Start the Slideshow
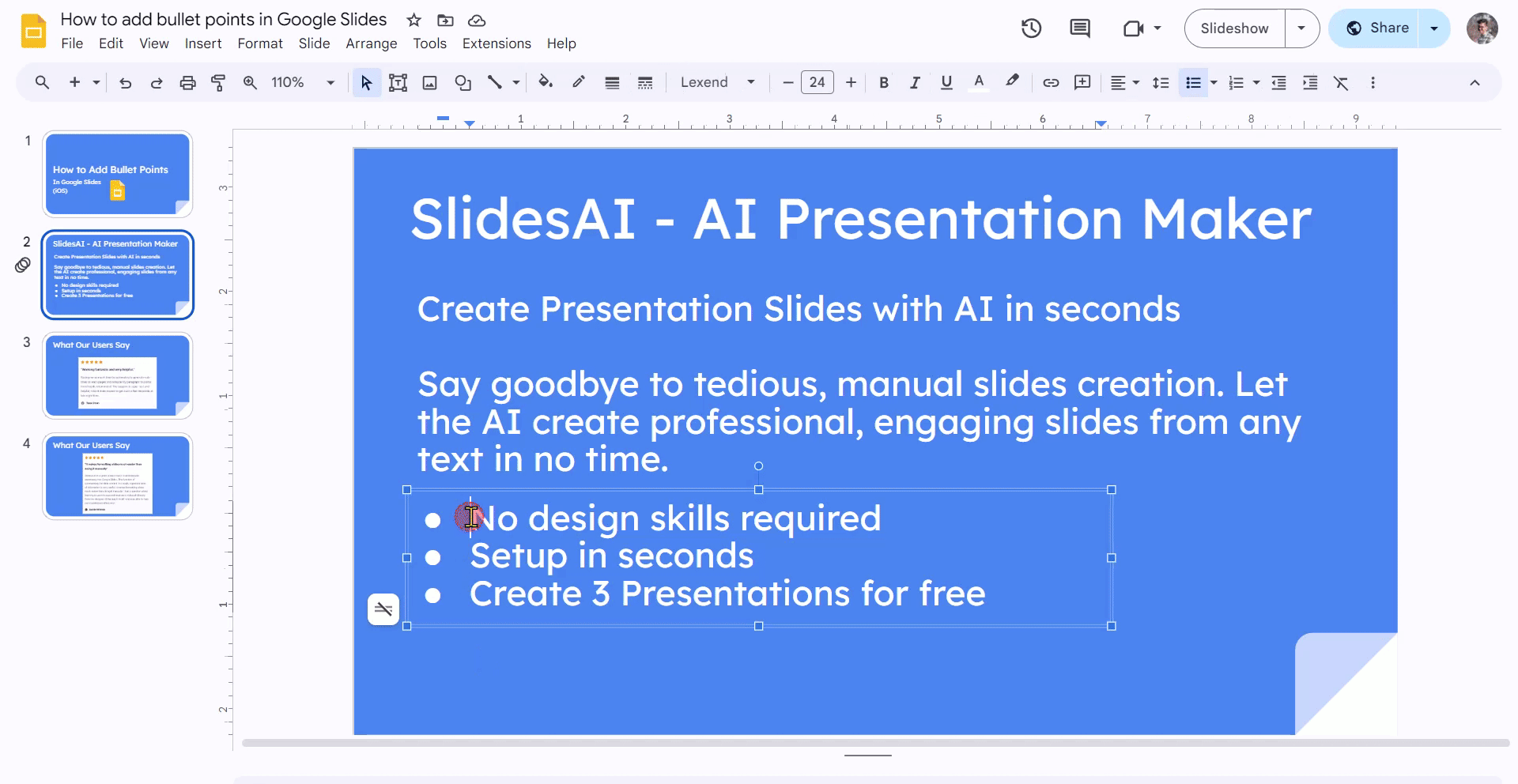 1233,28
